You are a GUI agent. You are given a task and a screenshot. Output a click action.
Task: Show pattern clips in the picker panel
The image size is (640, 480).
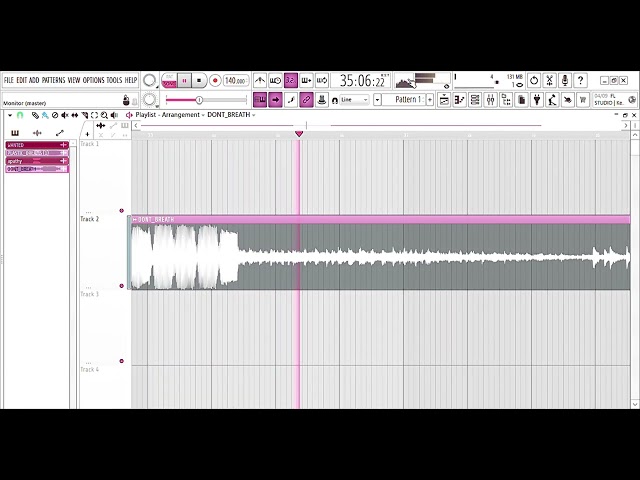click(x=15, y=133)
